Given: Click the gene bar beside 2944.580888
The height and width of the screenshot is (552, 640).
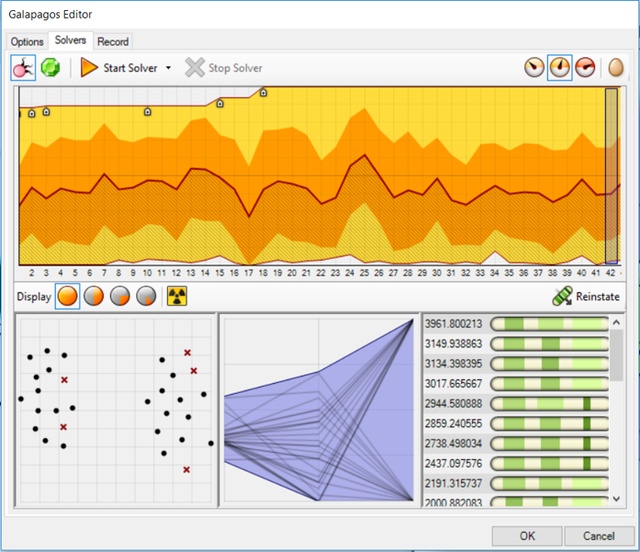Looking at the screenshot, I should pyautogui.click(x=549, y=404).
